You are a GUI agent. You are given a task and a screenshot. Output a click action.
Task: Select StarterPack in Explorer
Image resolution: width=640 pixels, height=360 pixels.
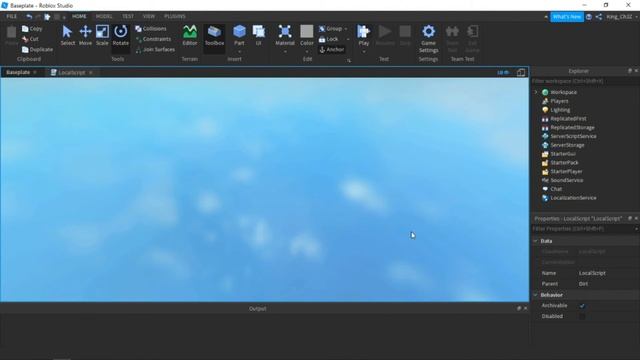point(564,162)
